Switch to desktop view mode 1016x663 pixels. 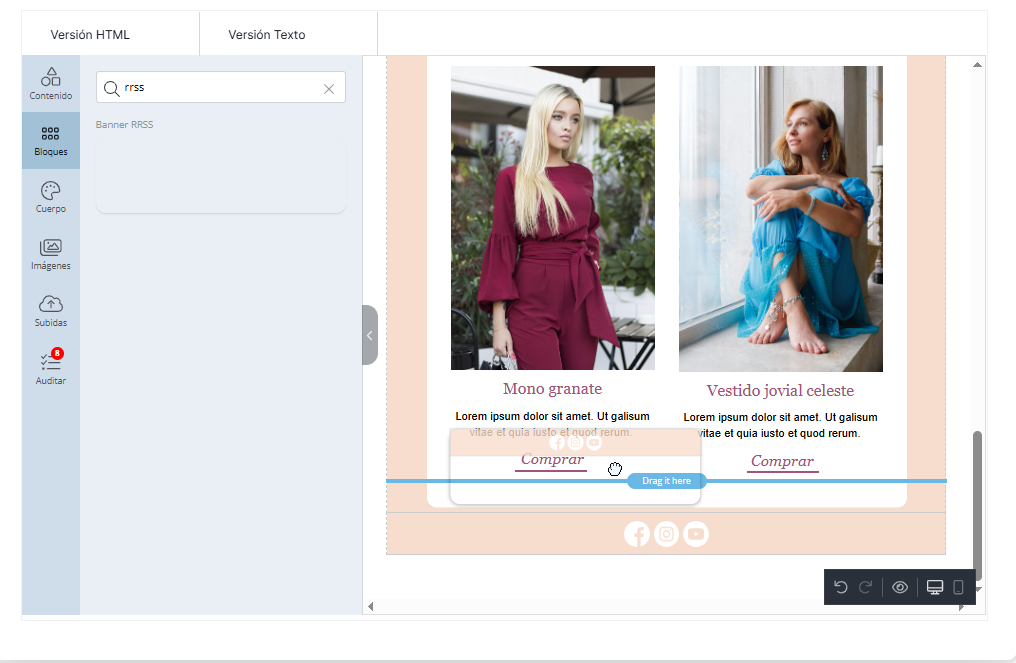tap(935, 587)
